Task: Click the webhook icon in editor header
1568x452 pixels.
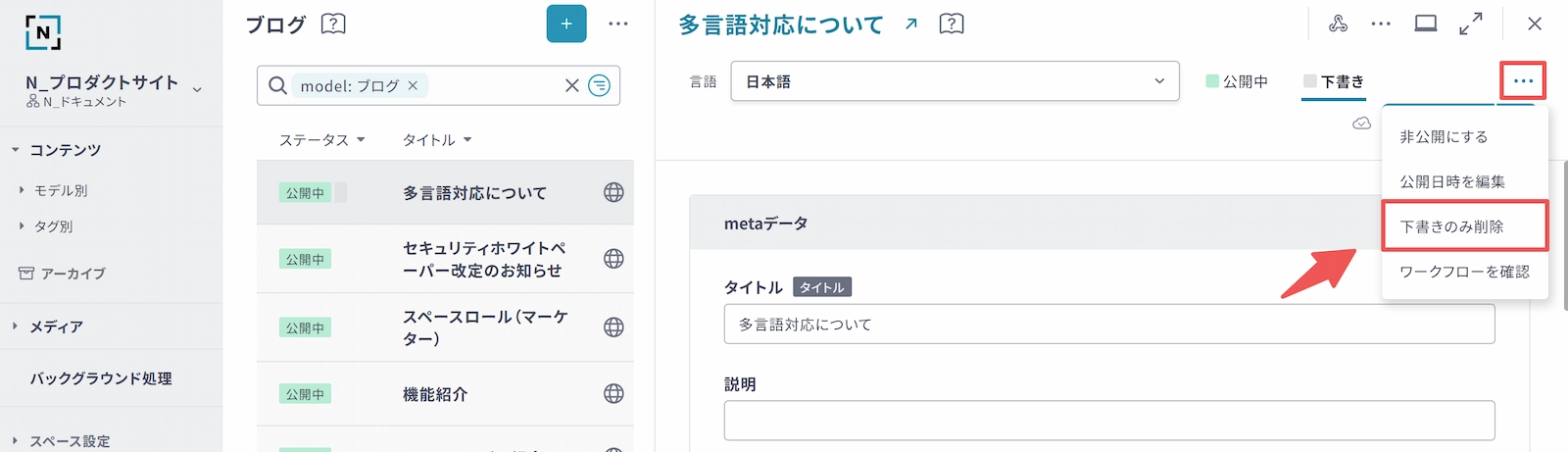Action: 1338,24
